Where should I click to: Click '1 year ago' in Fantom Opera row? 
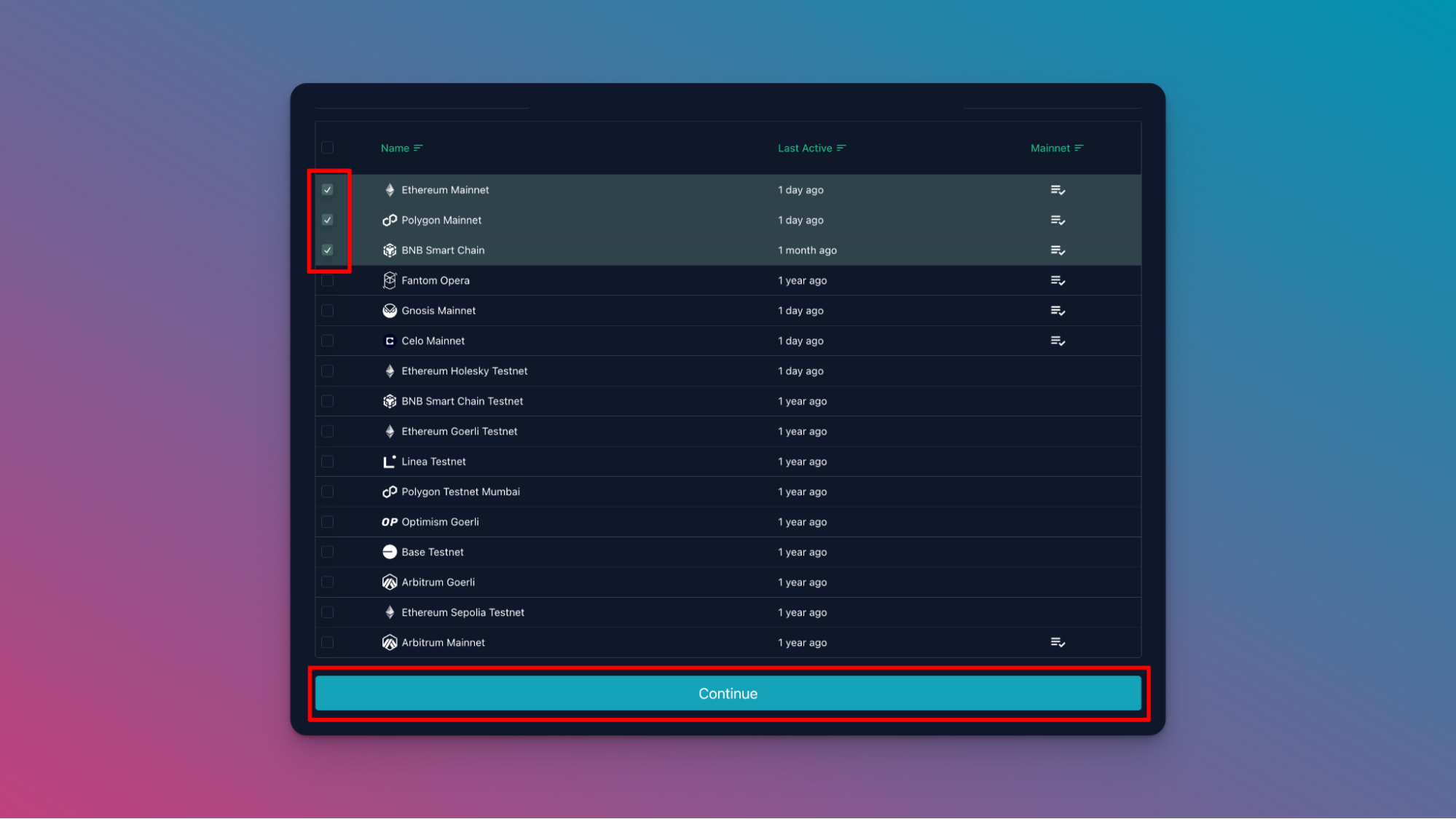pyautogui.click(x=802, y=280)
